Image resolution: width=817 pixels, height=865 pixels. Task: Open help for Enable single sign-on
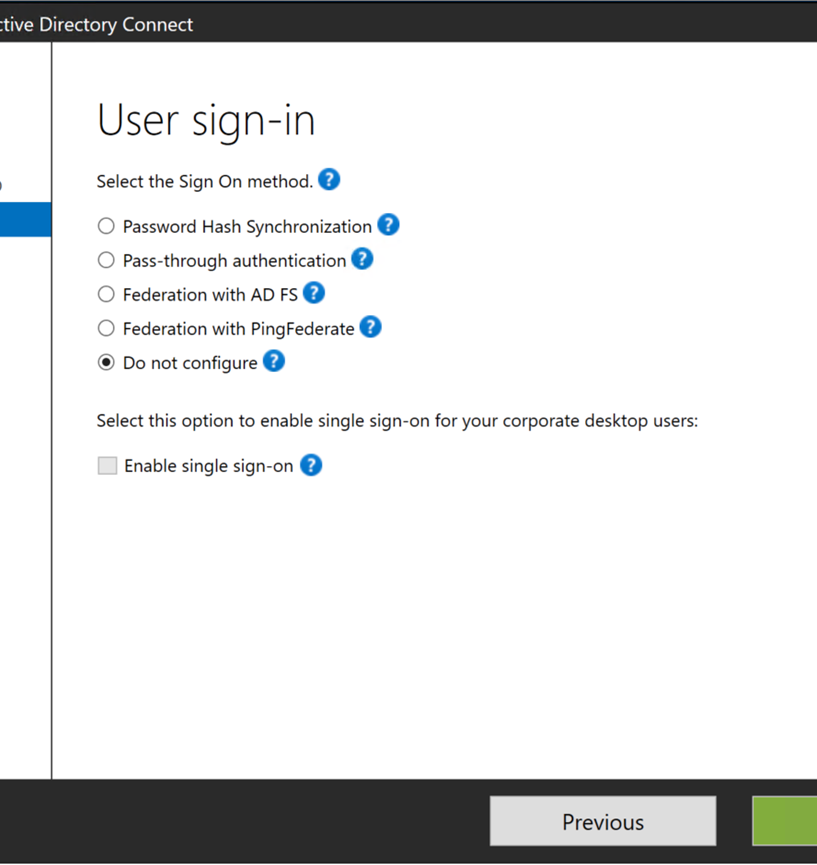[x=310, y=464]
